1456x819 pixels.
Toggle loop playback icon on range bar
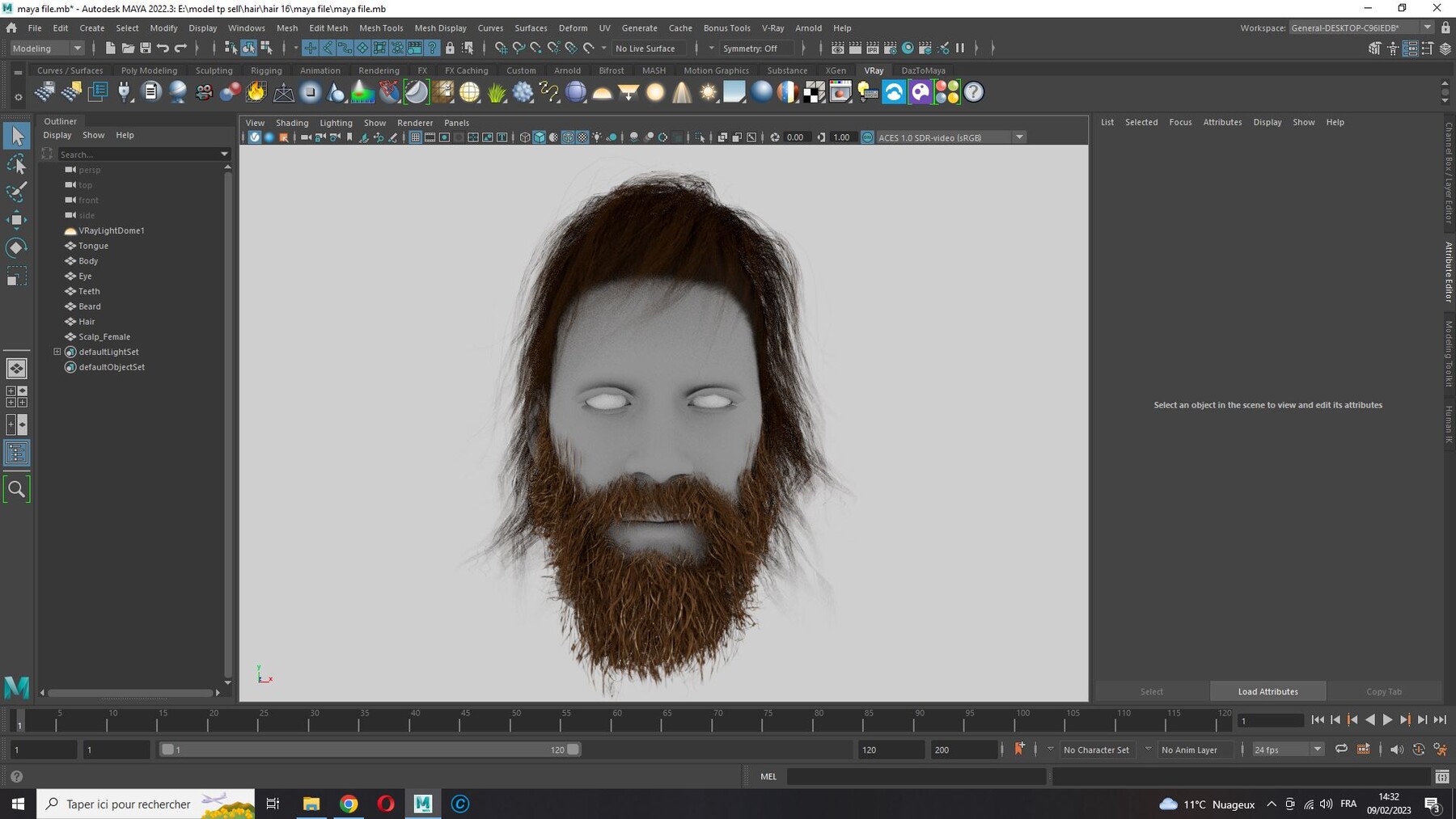point(1341,749)
